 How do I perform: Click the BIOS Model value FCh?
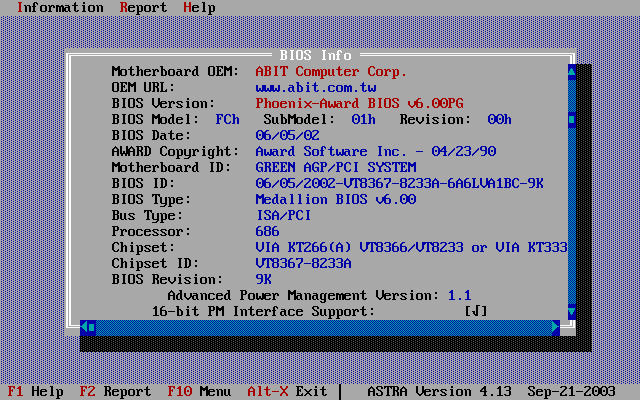[x=227, y=120]
